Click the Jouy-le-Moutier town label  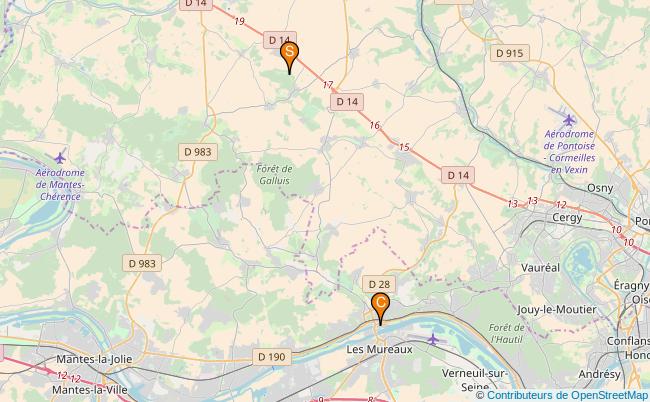(x=557, y=310)
